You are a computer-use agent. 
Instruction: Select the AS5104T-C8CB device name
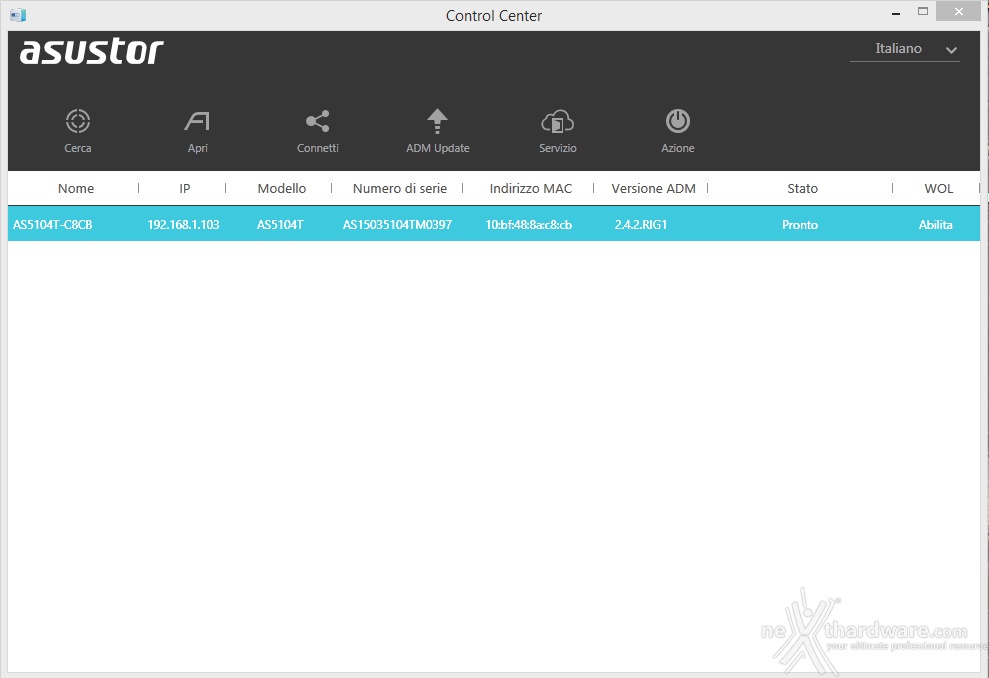pos(53,225)
